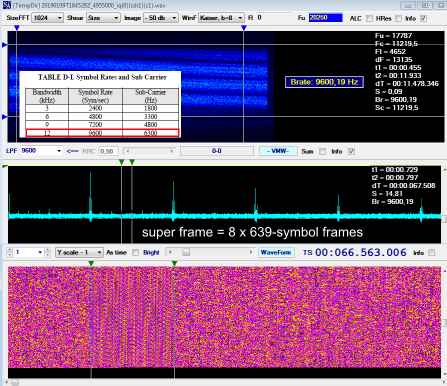Viewport: 447px width, 386px height.
Task: Grab the lower blue triangle on the spectrogram's left edge
Action: click(4, 117)
